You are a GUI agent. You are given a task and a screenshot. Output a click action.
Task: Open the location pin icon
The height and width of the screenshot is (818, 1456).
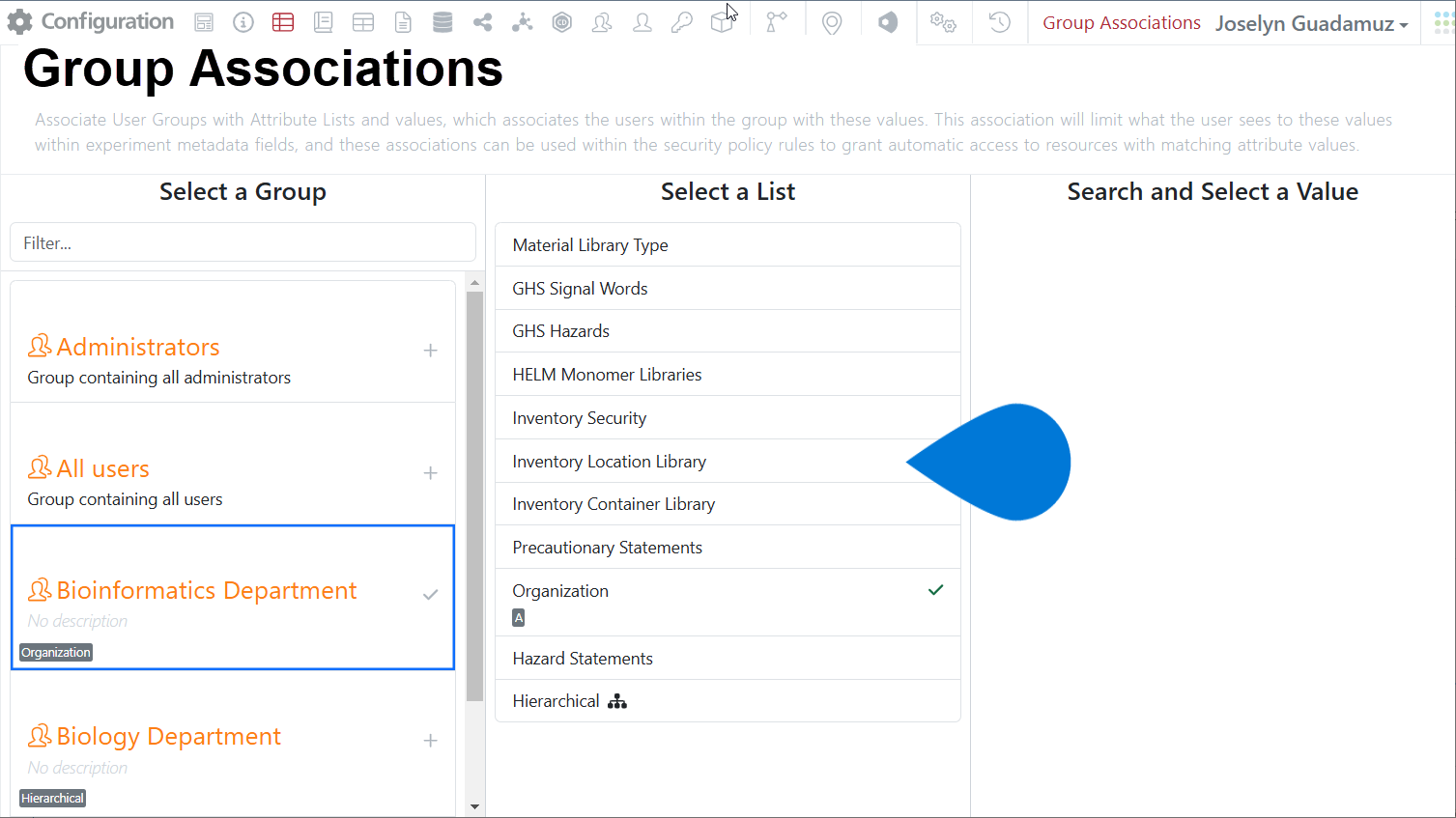[832, 23]
